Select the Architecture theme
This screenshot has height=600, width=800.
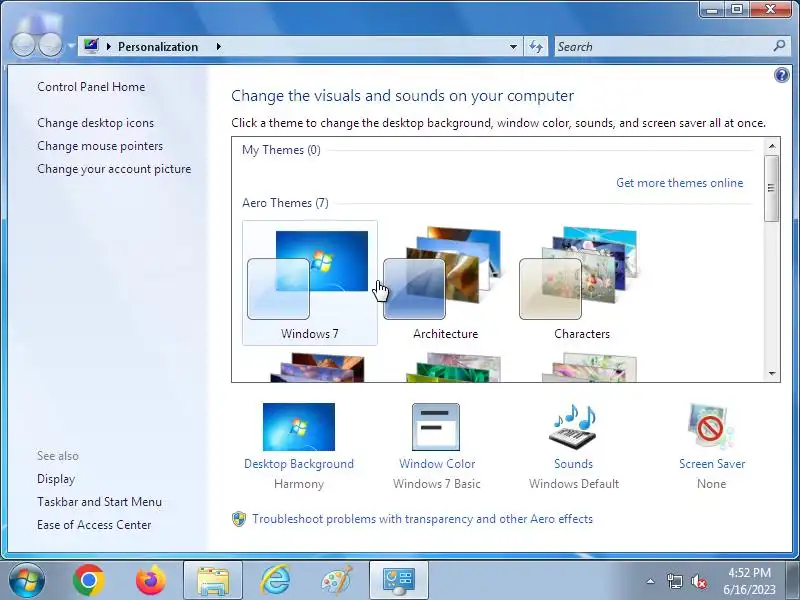click(445, 283)
